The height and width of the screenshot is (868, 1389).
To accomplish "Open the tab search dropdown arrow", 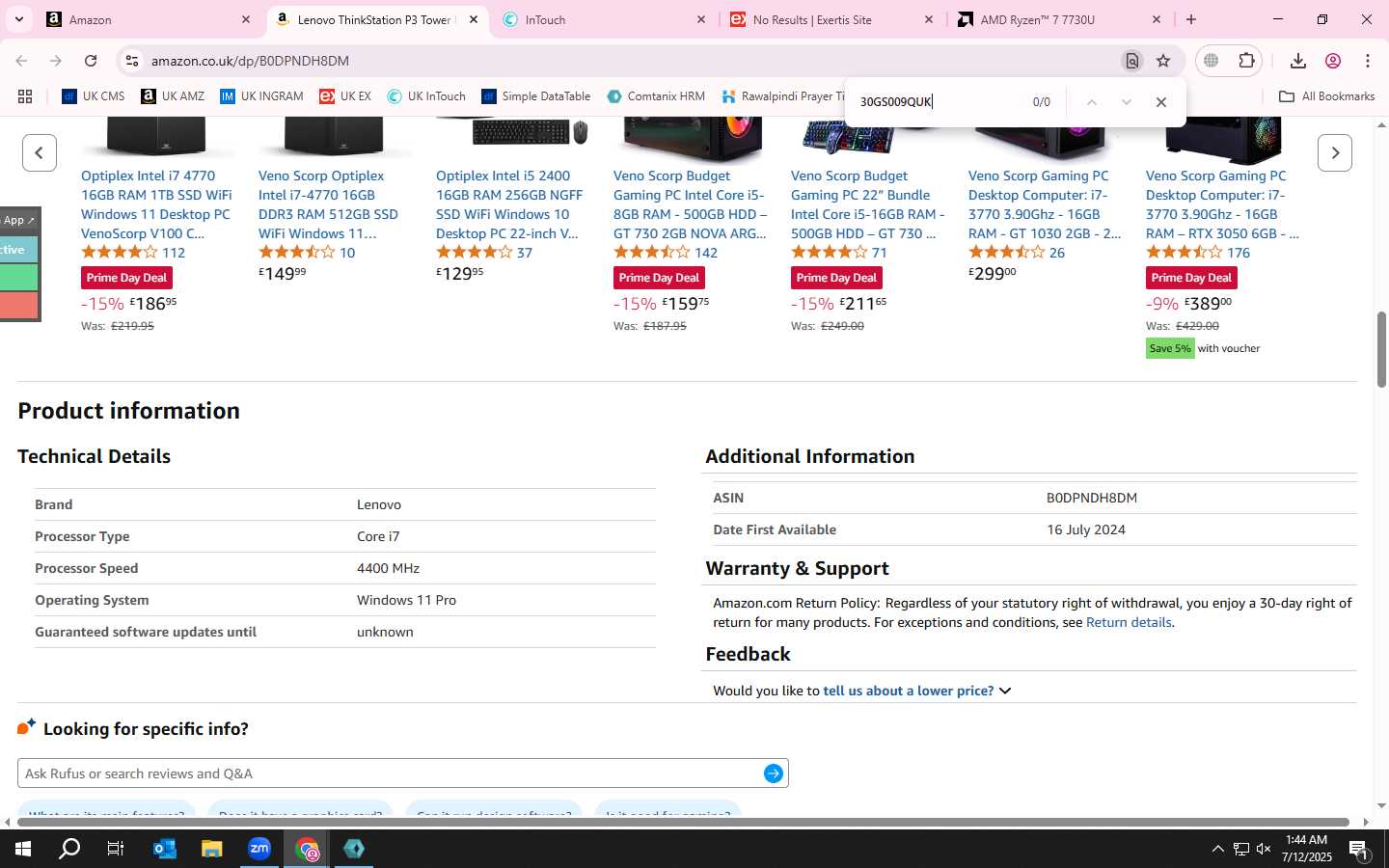I will pyautogui.click(x=18, y=19).
